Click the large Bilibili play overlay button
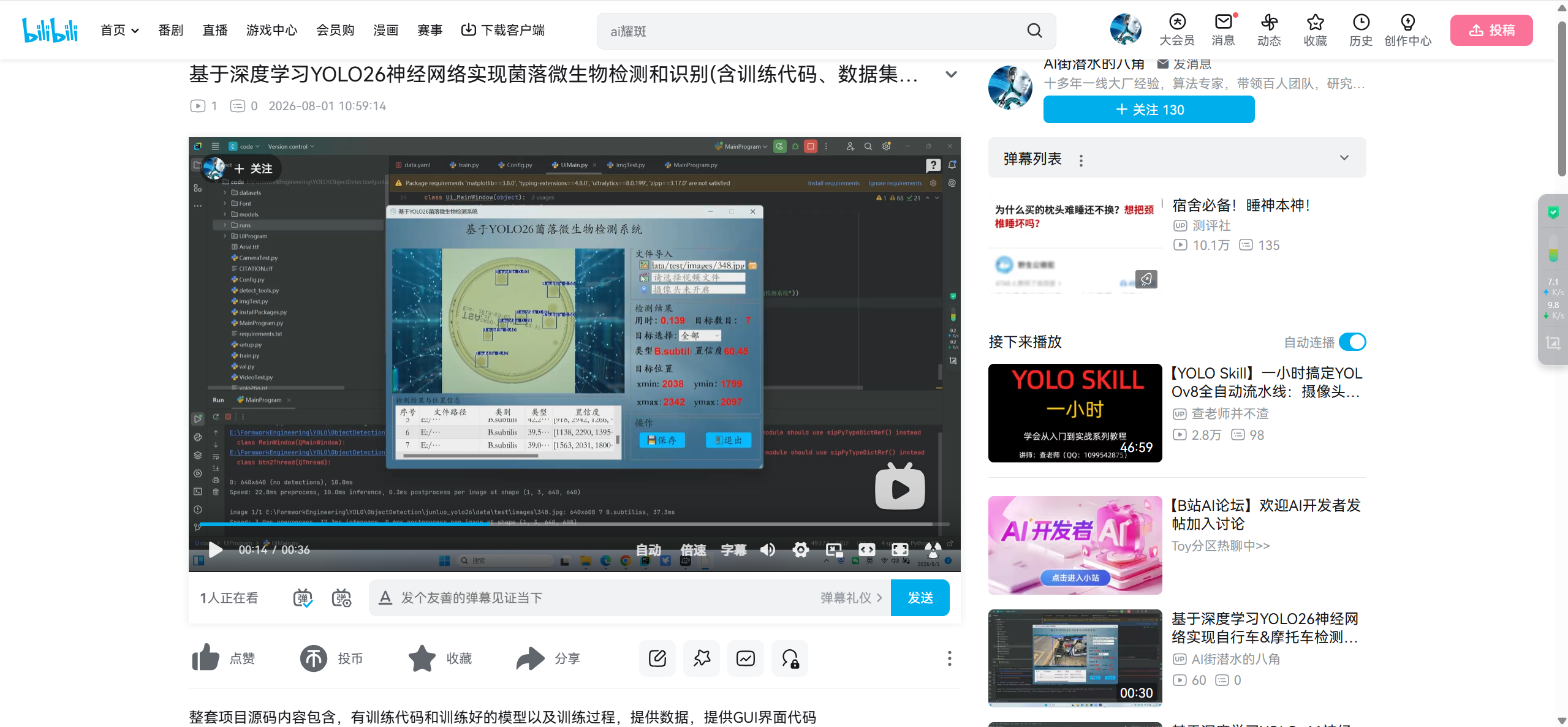Viewport: 1568px width, 727px height. (x=900, y=487)
